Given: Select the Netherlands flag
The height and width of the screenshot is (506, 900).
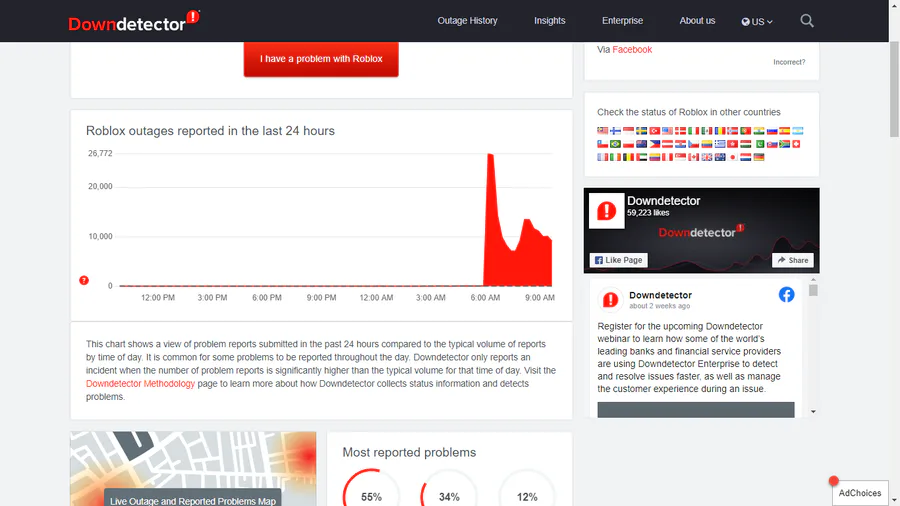Looking at the screenshot, I should click(746, 157).
